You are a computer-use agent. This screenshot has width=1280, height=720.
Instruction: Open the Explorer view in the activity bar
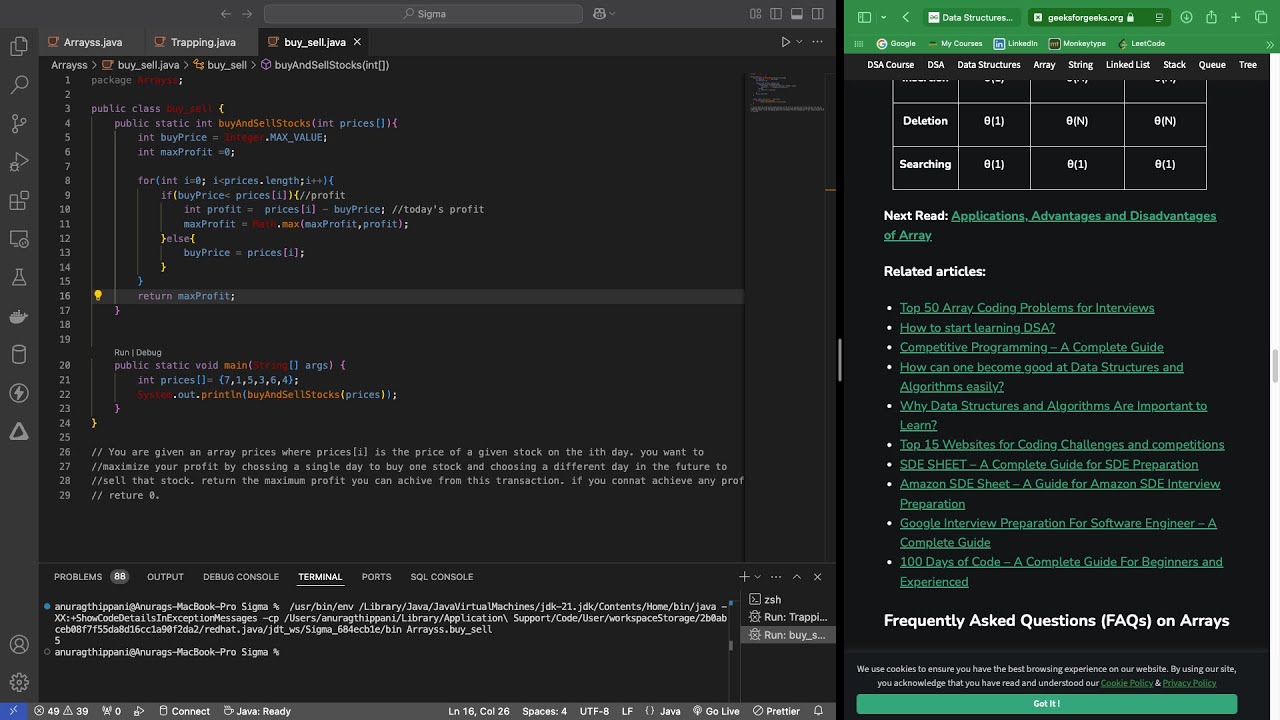[19, 46]
